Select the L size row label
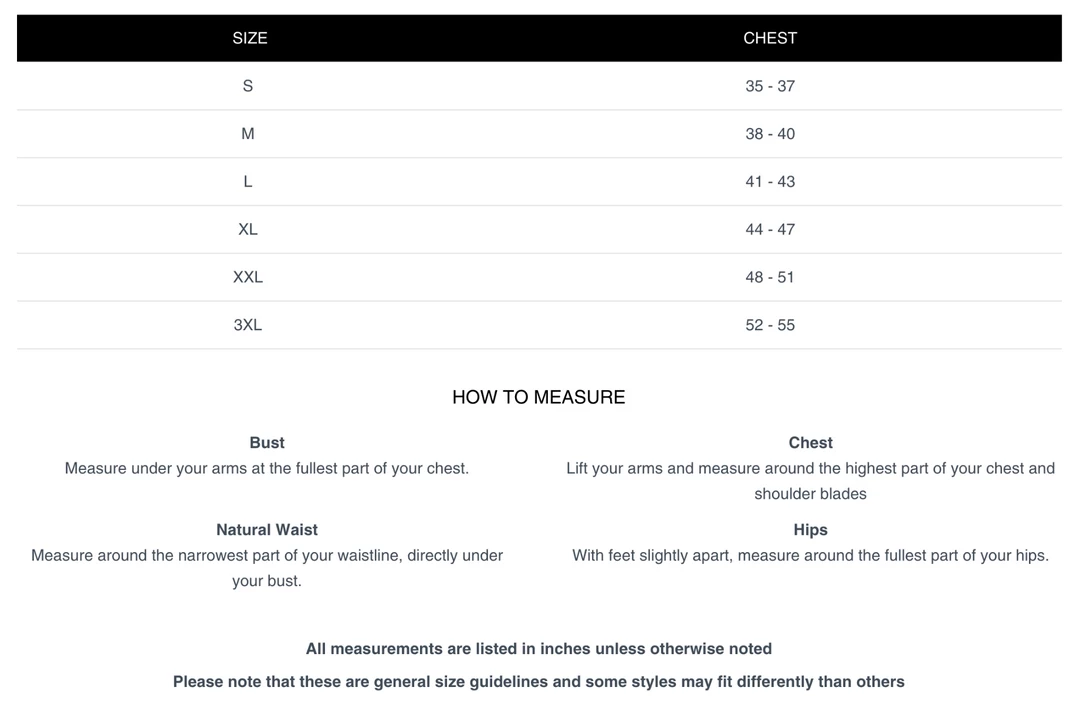Screen dimensions: 1080x704 pyautogui.click(x=248, y=182)
